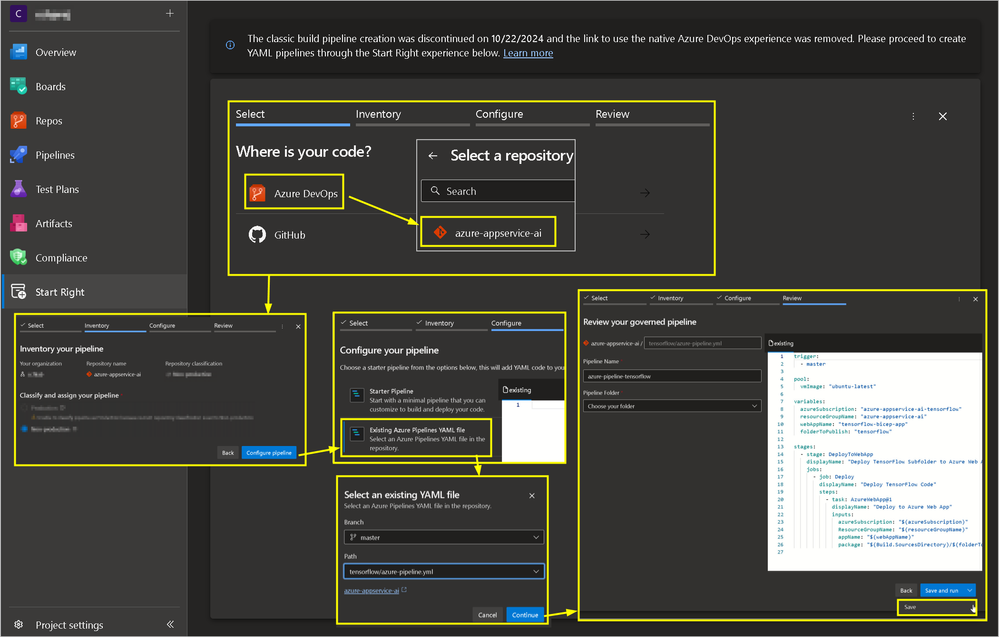Click the Overview icon in the sidebar
The image size is (999, 637).
tap(18, 52)
